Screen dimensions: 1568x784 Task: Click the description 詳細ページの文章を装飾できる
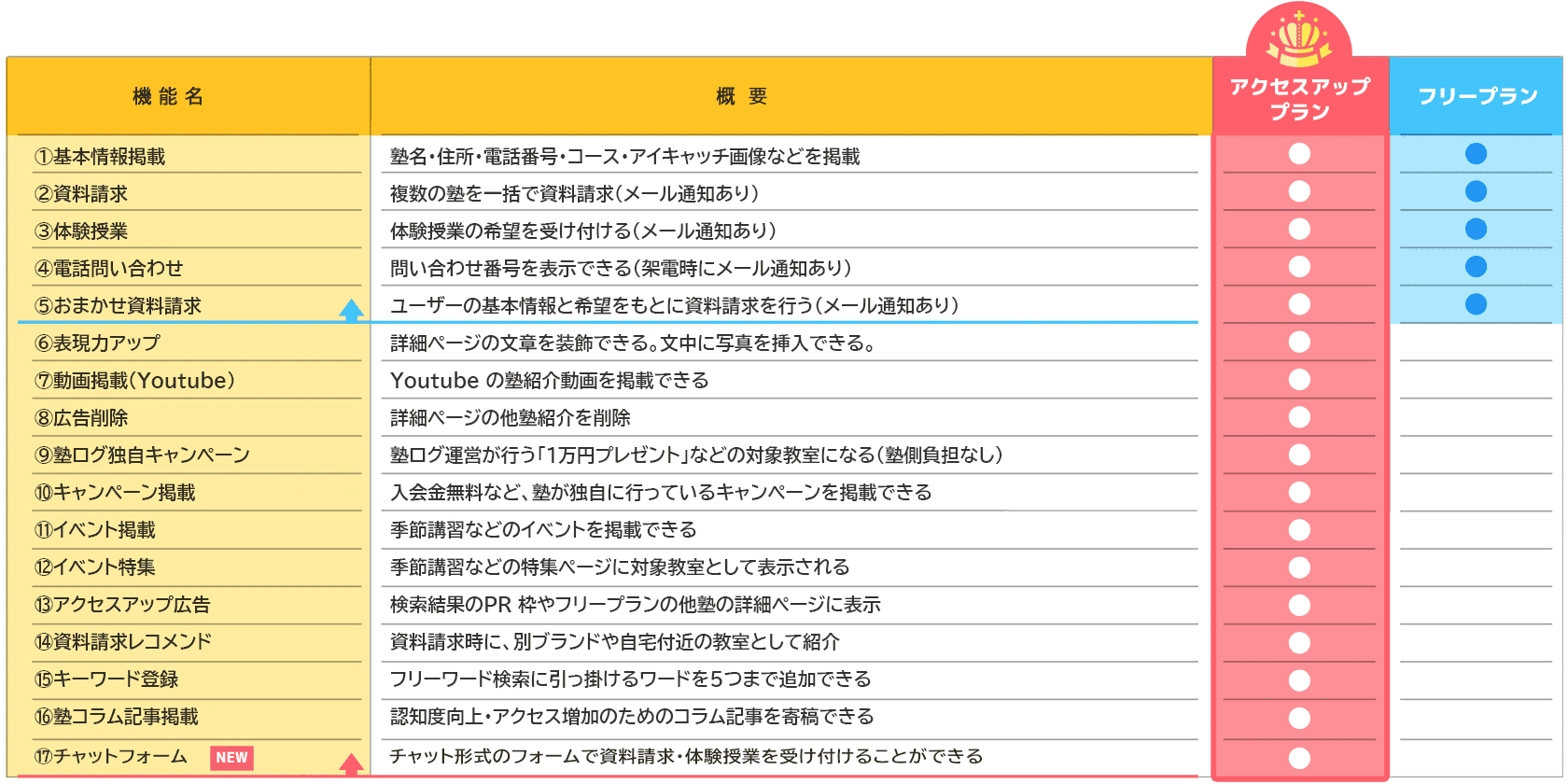[x=634, y=343]
